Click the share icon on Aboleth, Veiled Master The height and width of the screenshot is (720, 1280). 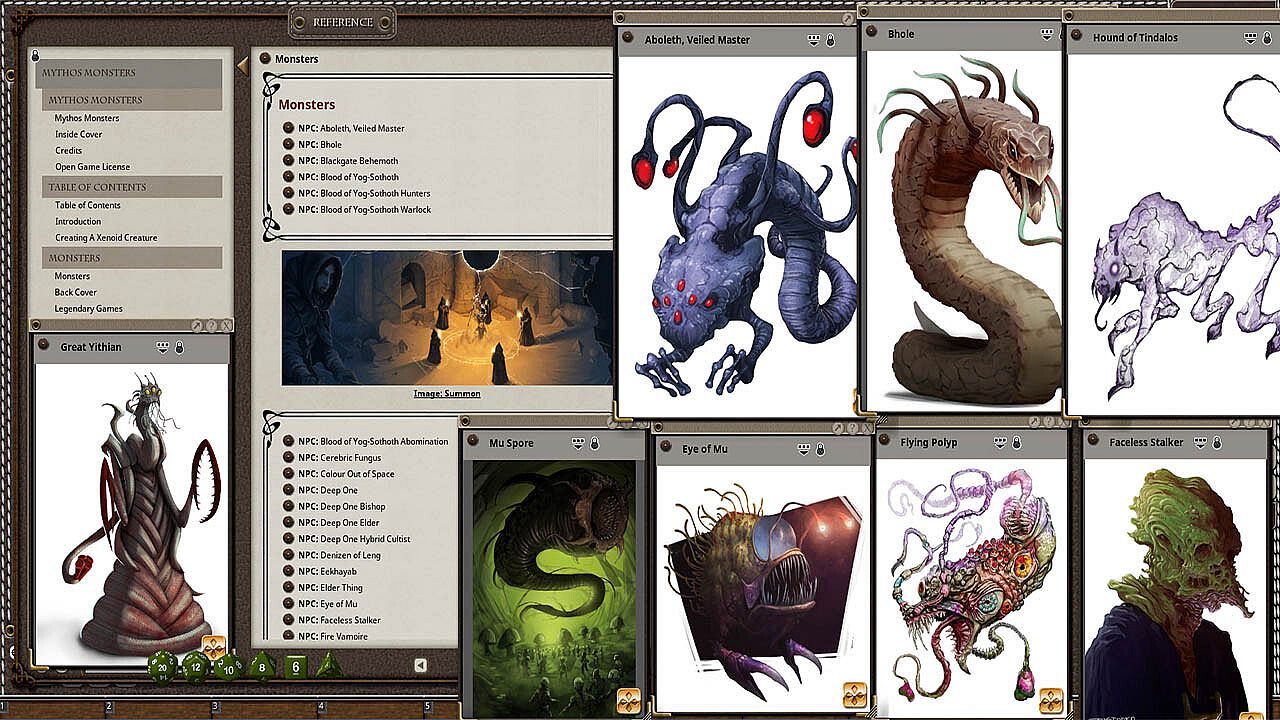814,40
